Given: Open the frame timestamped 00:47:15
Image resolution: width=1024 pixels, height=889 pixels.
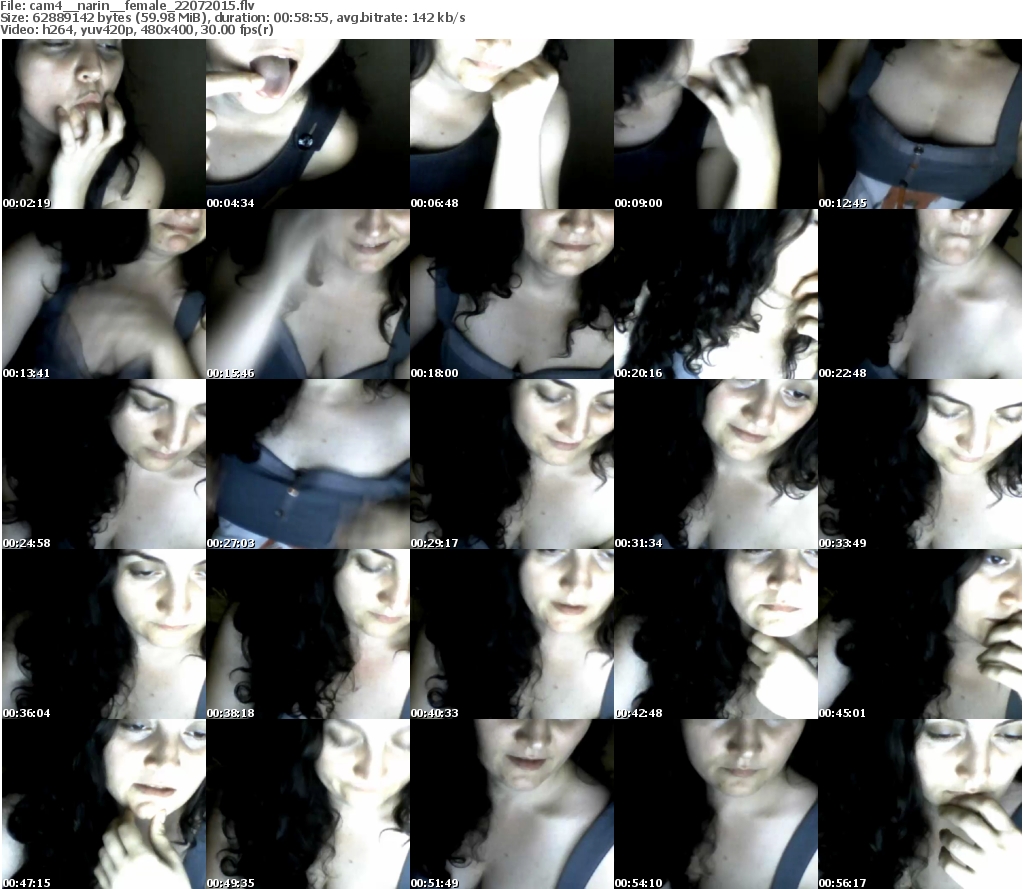Looking at the screenshot, I should click(x=104, y=803).
